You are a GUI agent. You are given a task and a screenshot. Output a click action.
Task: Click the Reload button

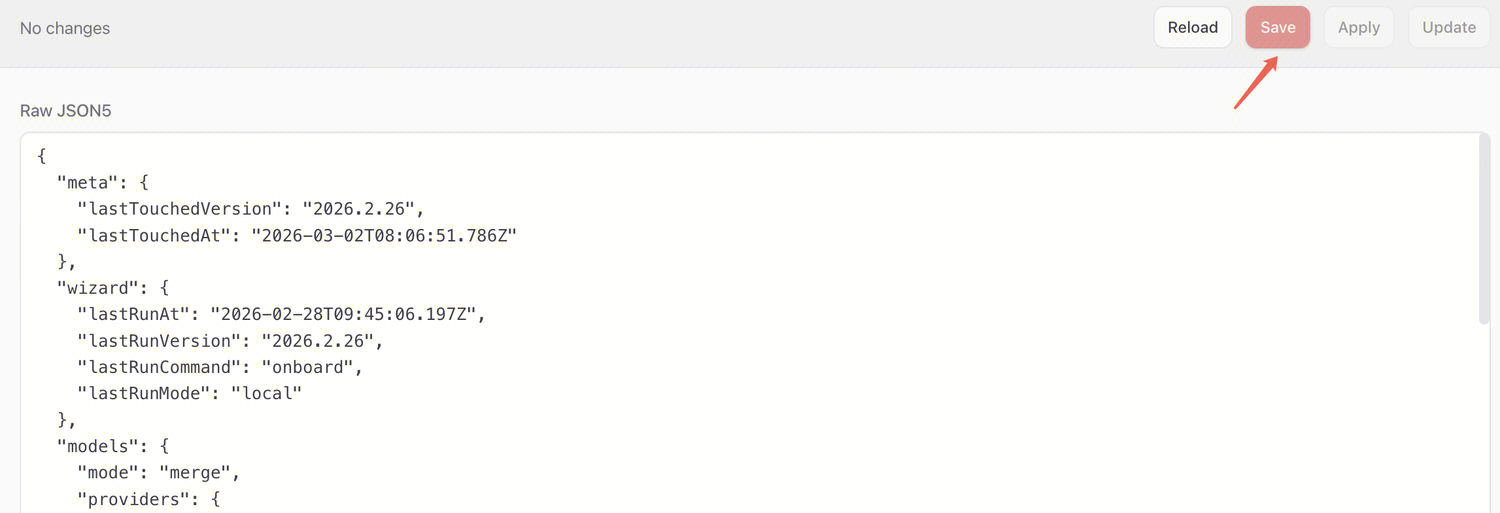click(x=1192, y=28)
